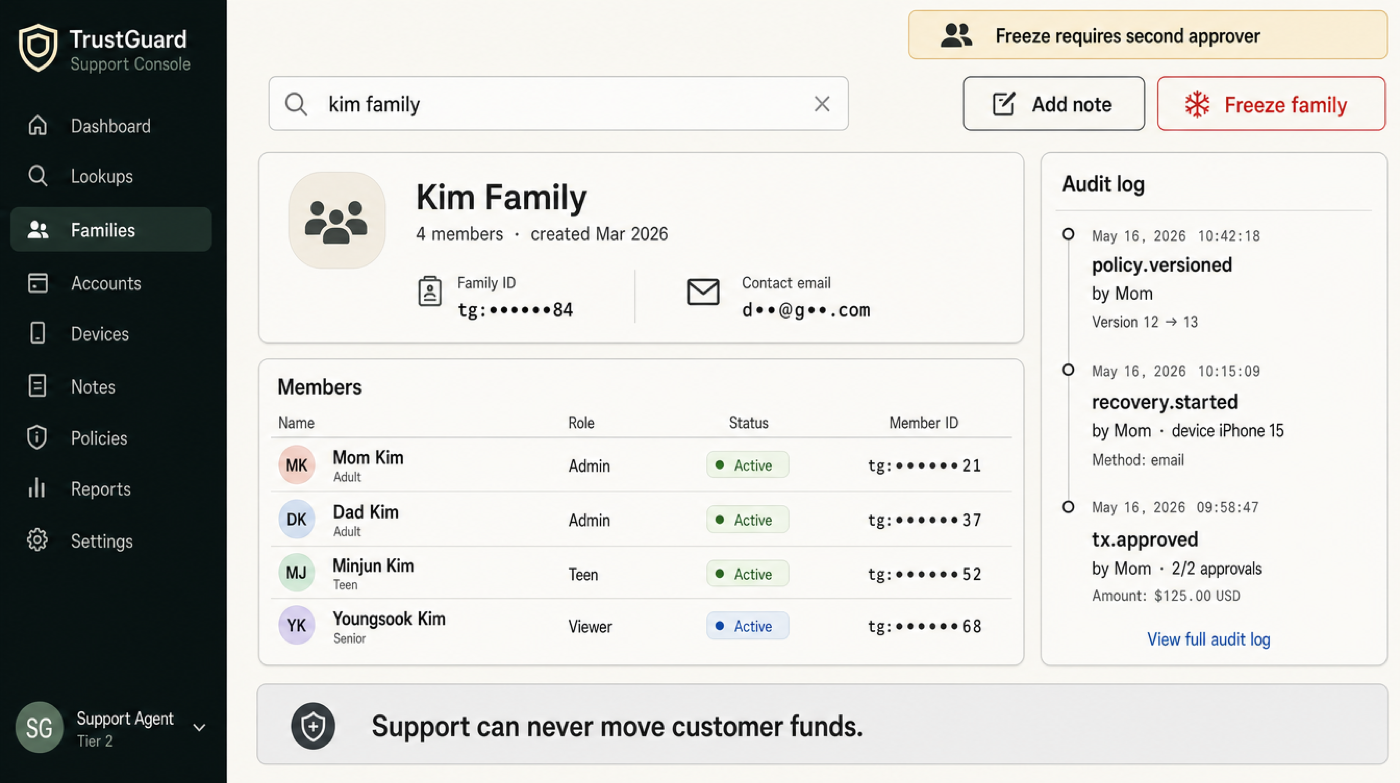Click the DK avatar for Dad Kim
1400x783 pixels.
[x=297, y=519]
